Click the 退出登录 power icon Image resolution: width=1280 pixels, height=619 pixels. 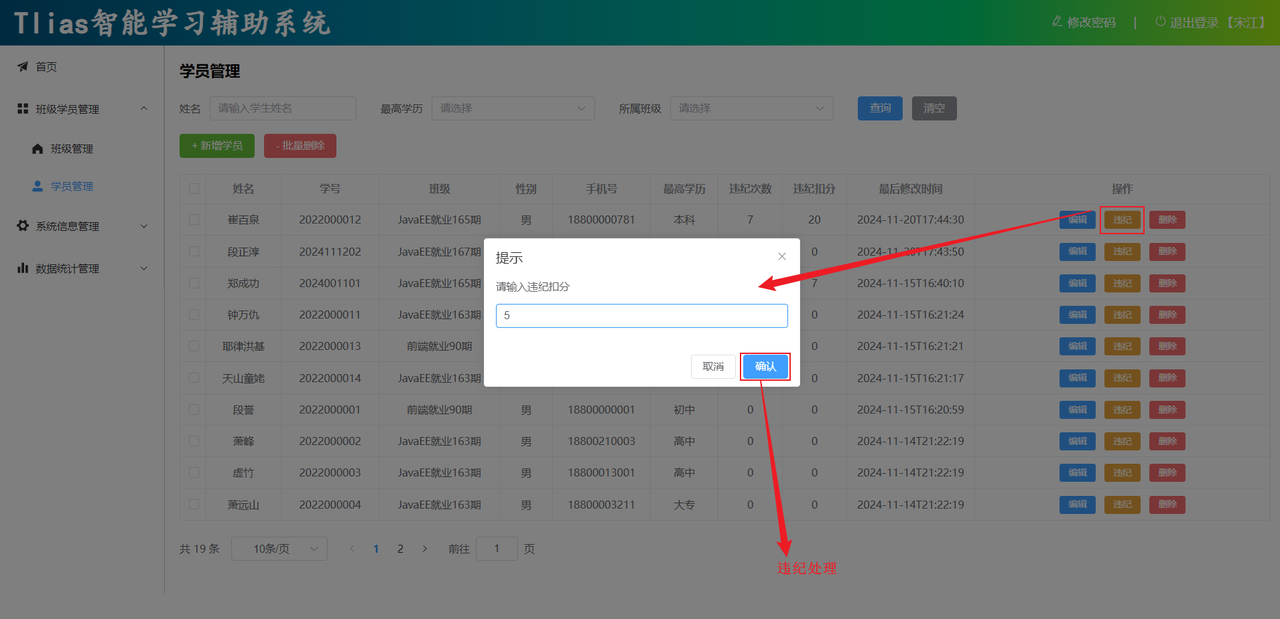1160,22
